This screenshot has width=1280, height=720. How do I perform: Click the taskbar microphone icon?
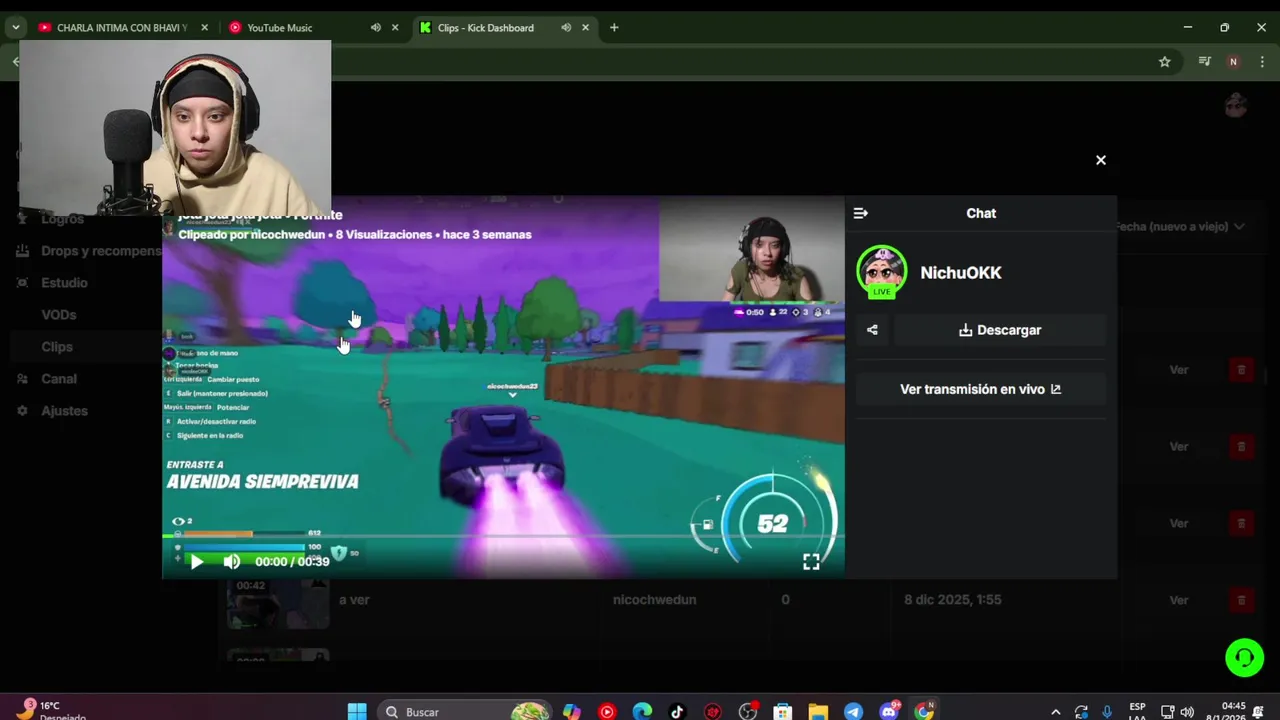click(1107, 712)
